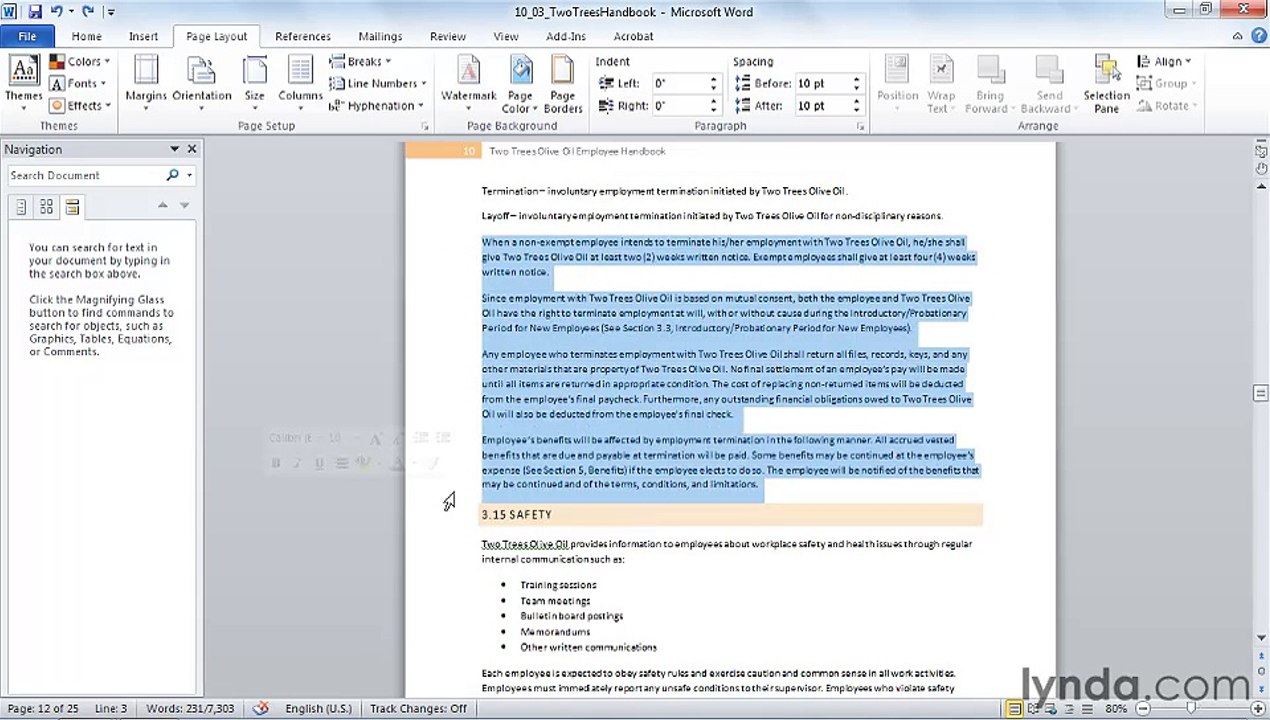
Task: Click English (U.S.) language status
Action: (x=318, y=708)
